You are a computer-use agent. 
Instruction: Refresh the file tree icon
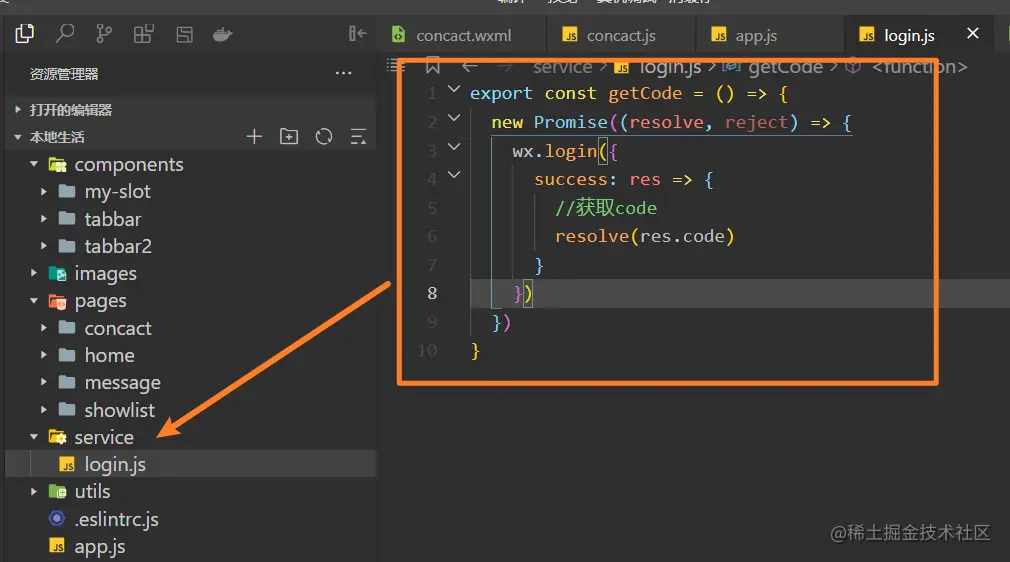coord(324,137)
